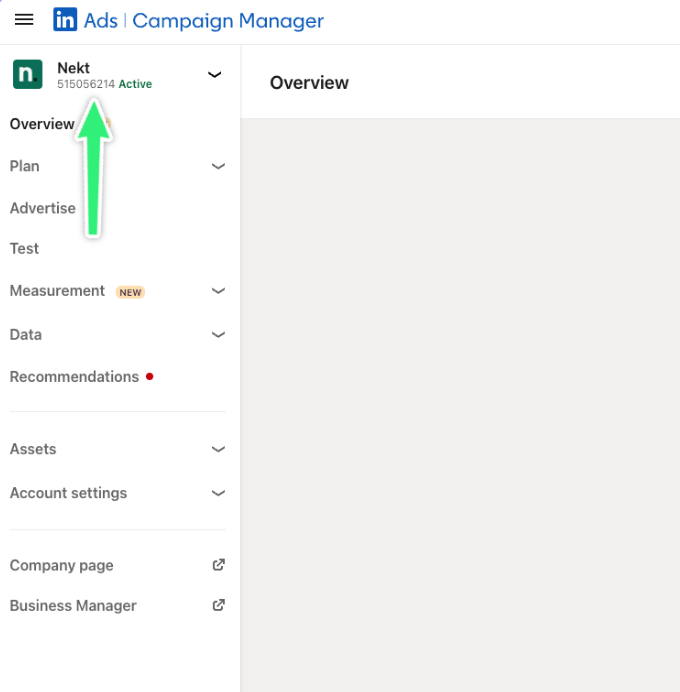
Task: Expand the Data section chevron
Action: coord(218,335)
